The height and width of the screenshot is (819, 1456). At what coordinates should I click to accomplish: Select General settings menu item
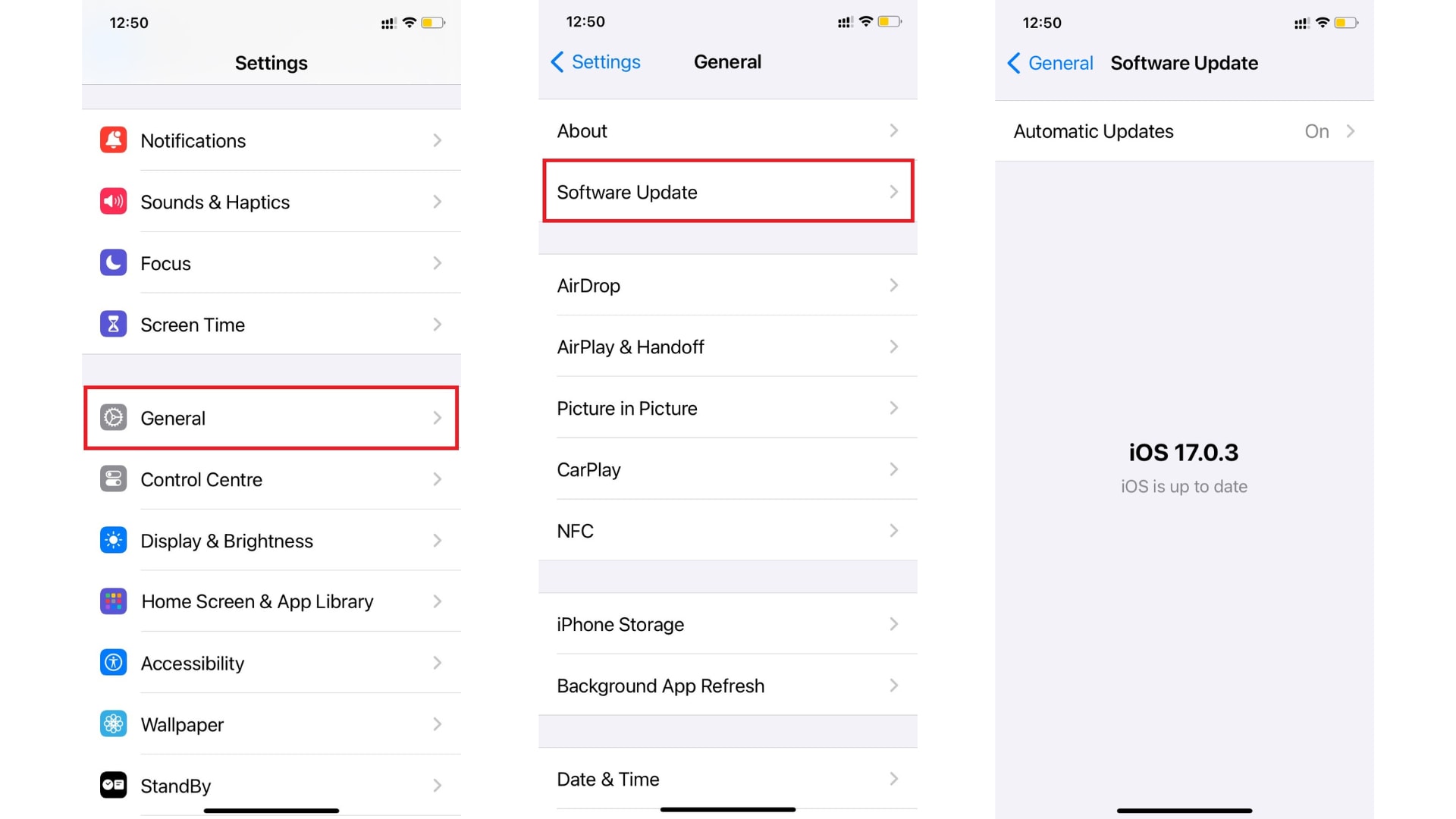tap(270, 418)
